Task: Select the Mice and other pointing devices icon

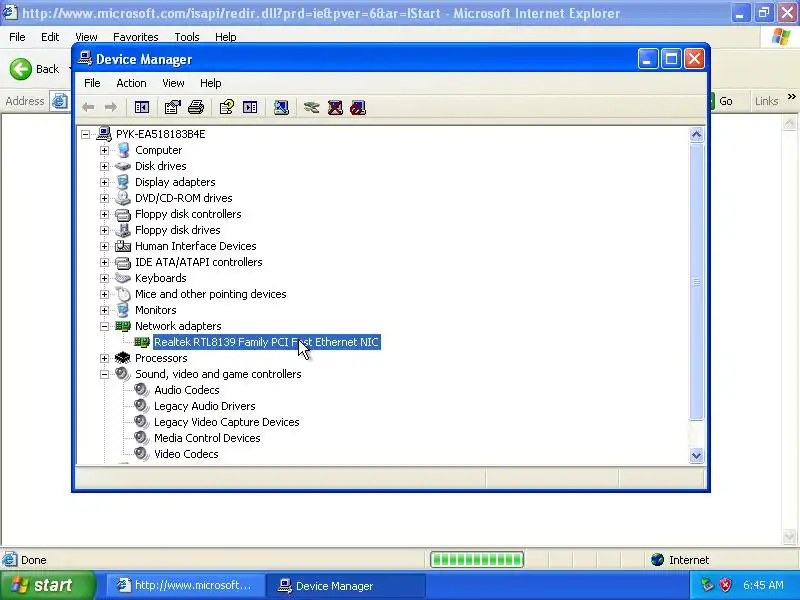Action: pyautogui.click(x=122, y=294)
